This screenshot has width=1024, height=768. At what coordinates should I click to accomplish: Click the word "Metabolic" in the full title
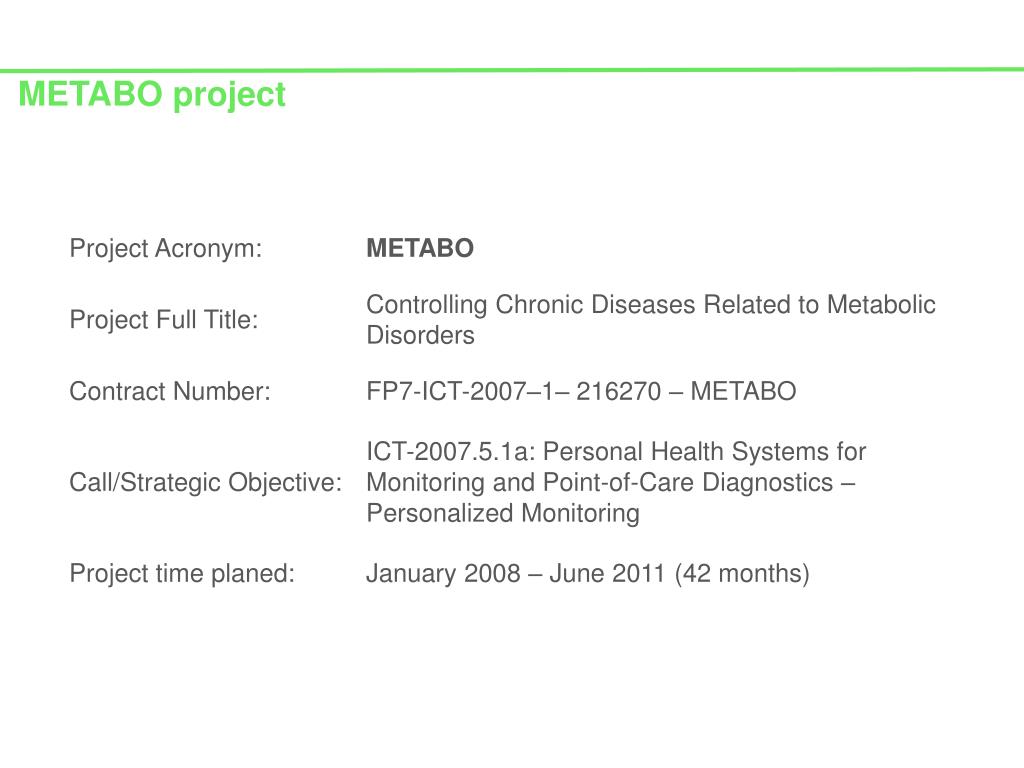point(881,305)
